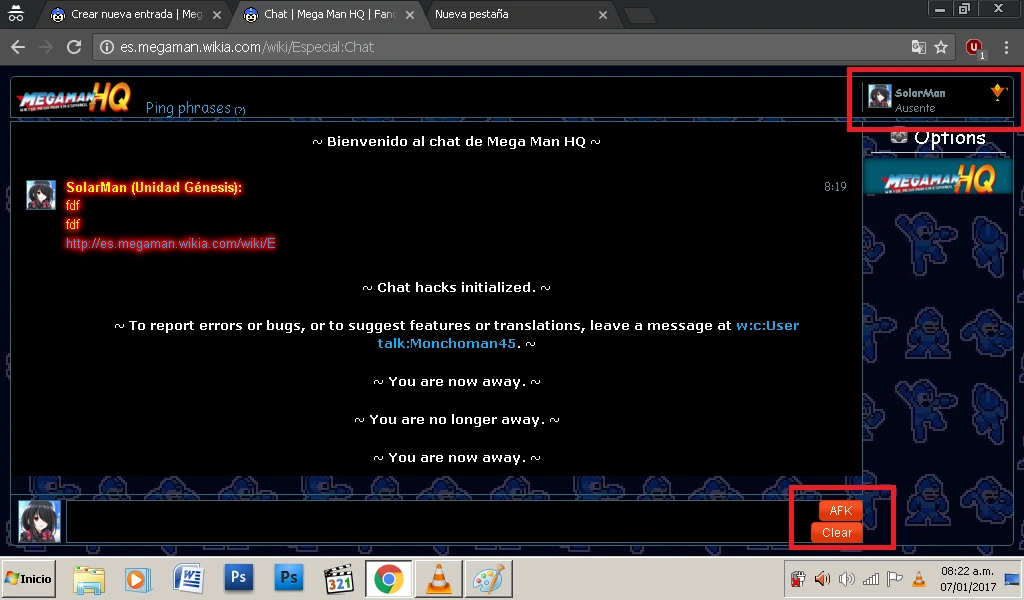Click the VLC cone in system tray
1024x600 pixels.
pyautogui.click(x=919, y=578)
